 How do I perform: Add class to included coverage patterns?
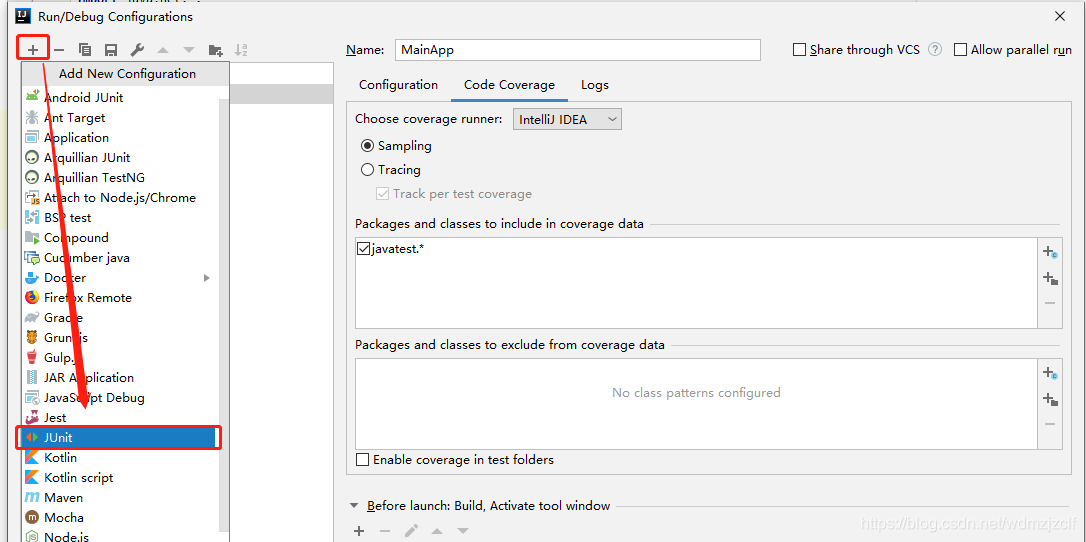pos(1050,252)
